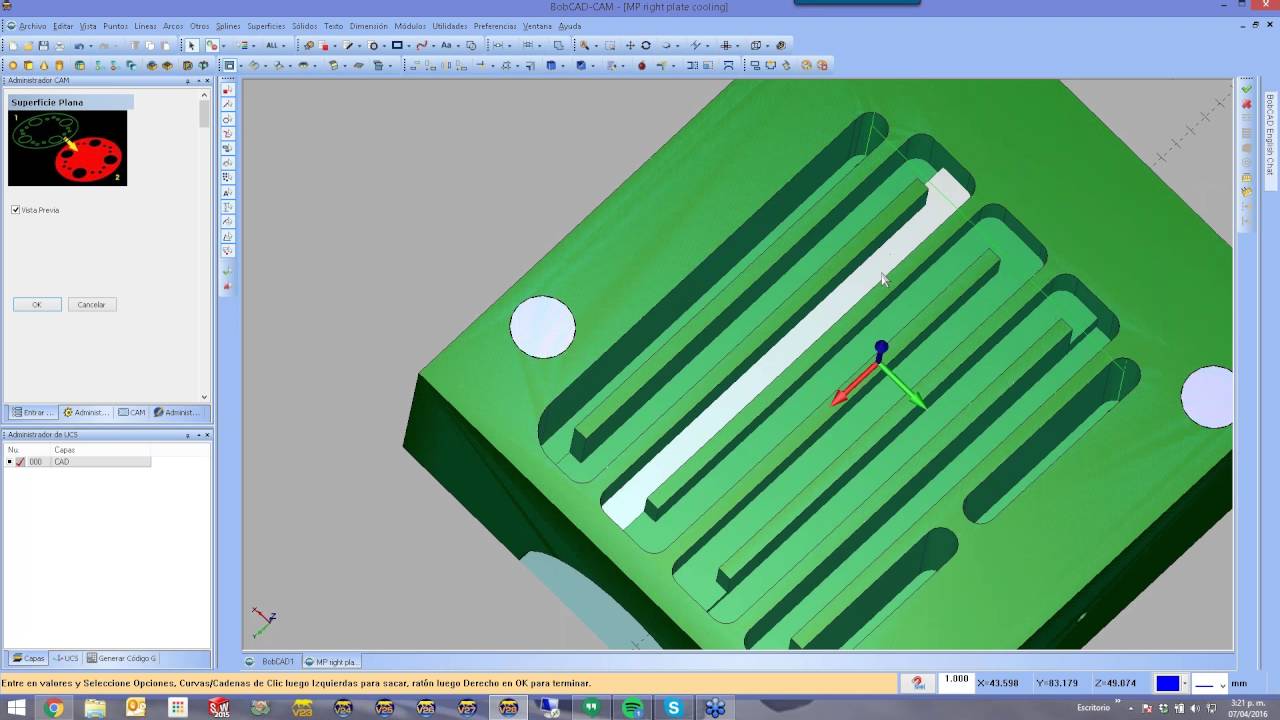Click the rotate view circular-arrows icon

(646, 45)
